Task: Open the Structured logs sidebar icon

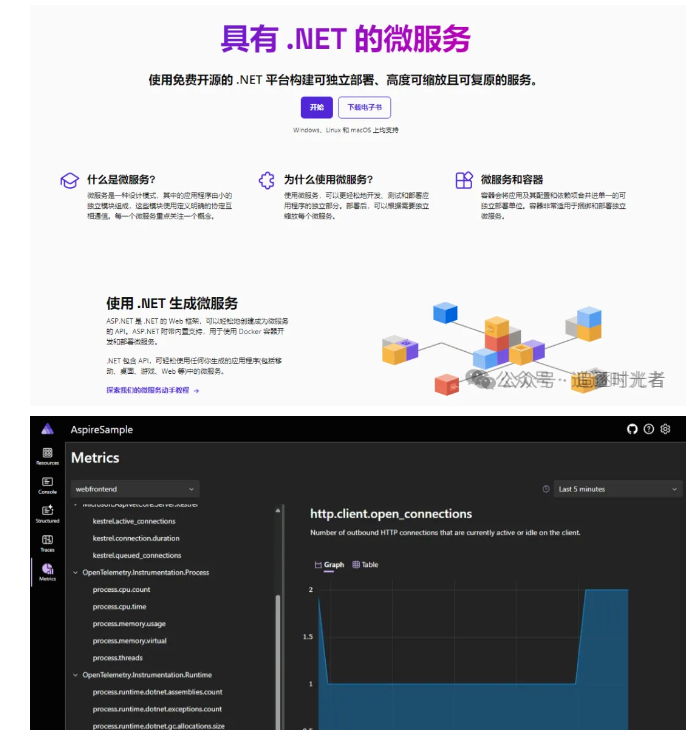Action: click(x=47, y=514)
